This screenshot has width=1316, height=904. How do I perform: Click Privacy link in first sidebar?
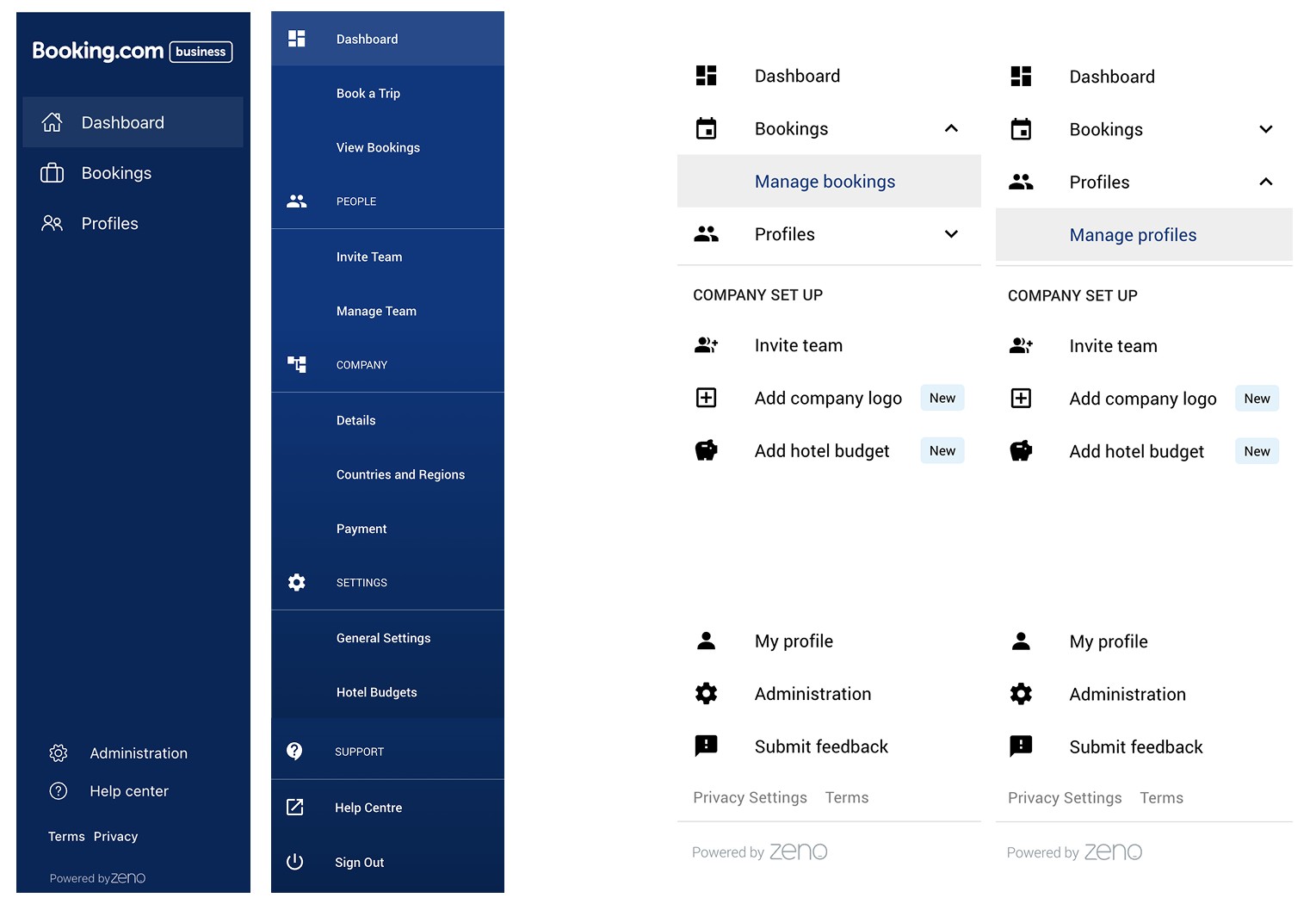tap(115, 837)
